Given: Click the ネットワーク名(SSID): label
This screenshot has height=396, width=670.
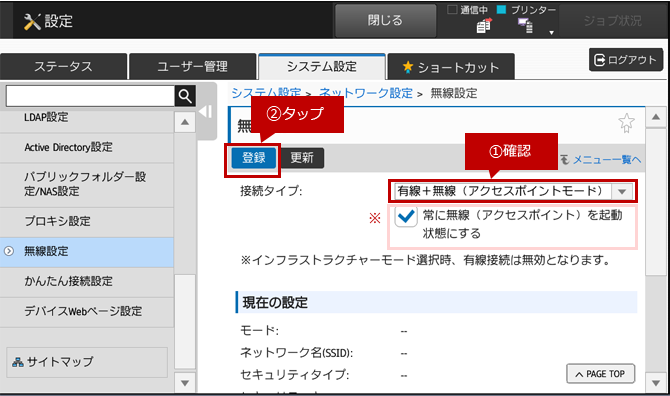Looking at the screenshot, I should coord(296,353).
